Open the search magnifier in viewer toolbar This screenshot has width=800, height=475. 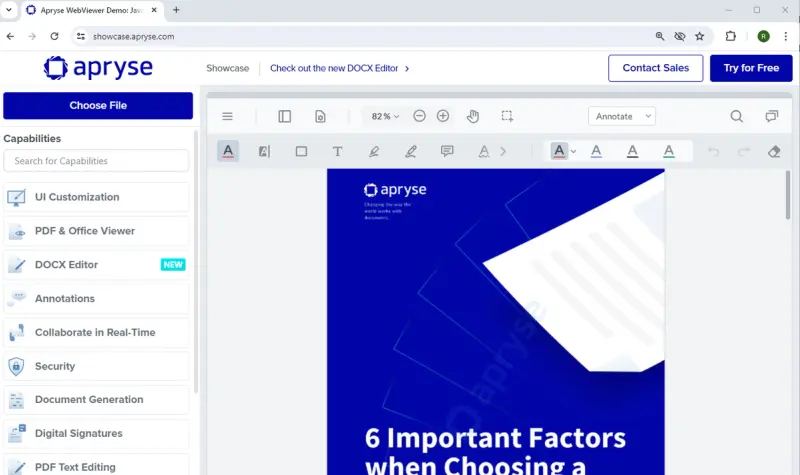(x=736, y=116)
